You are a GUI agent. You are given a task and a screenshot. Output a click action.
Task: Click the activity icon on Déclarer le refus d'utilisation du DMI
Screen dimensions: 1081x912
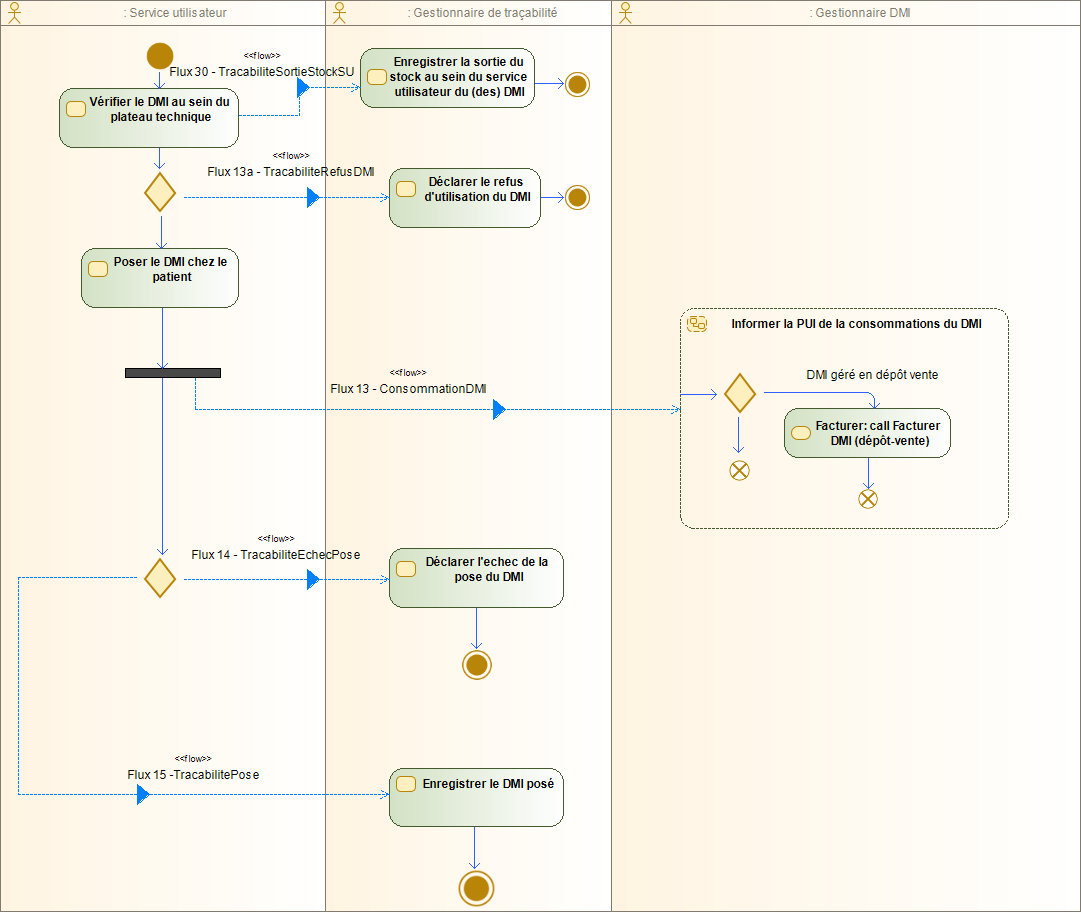(406, 188)
